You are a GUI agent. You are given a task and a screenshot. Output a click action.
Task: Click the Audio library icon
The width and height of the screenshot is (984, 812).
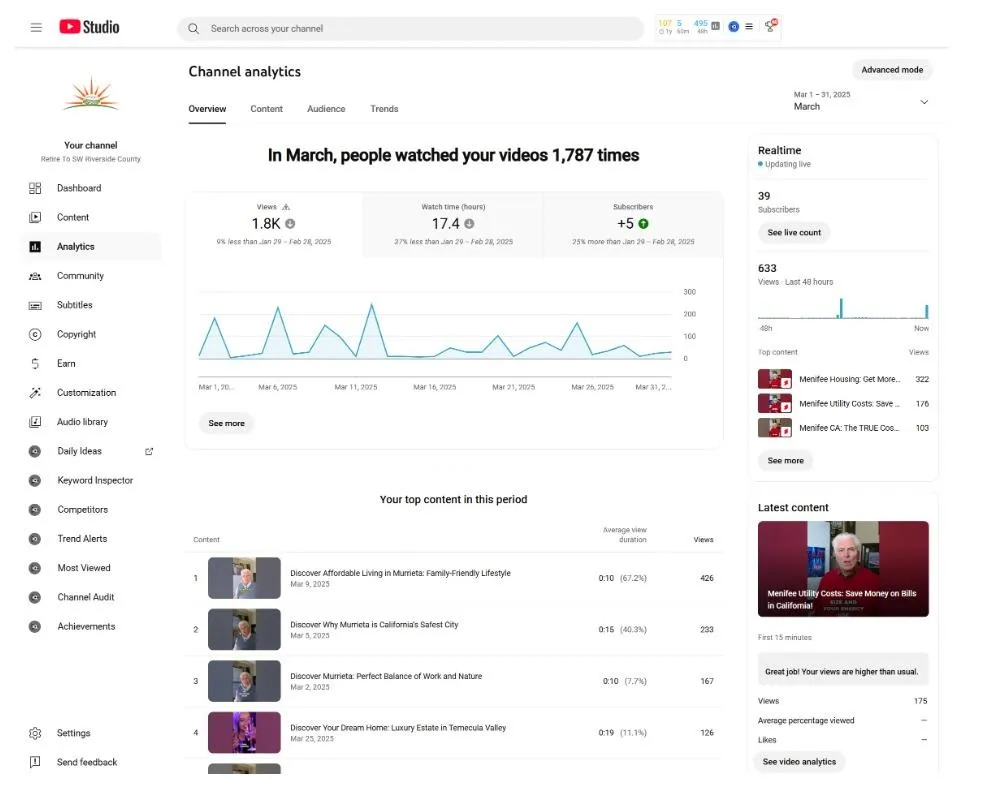pos(35,422)
